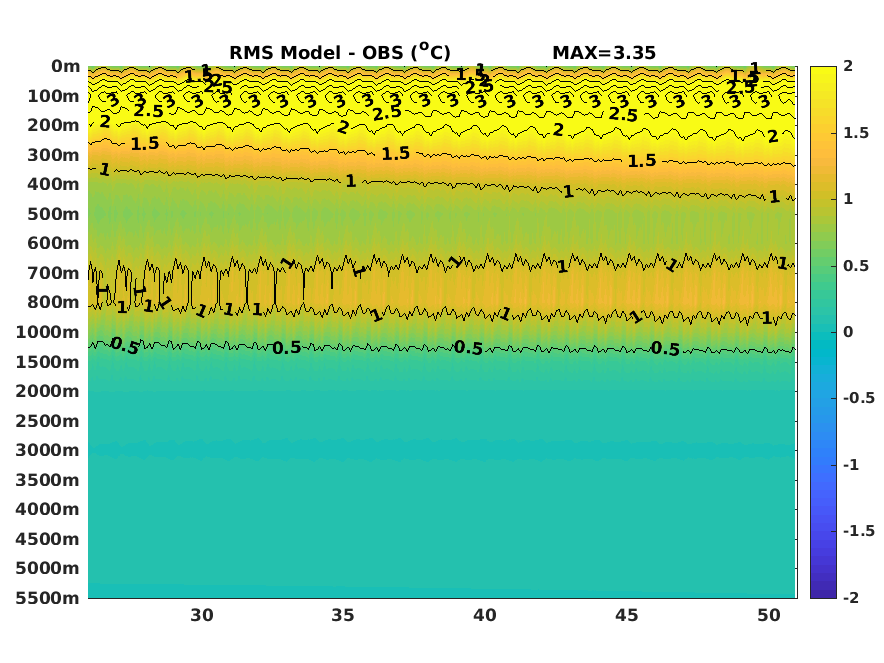Select the '100m' depth axis label
Image resolution: width=884 pixels, height=663 pixels.
(54, 96)
